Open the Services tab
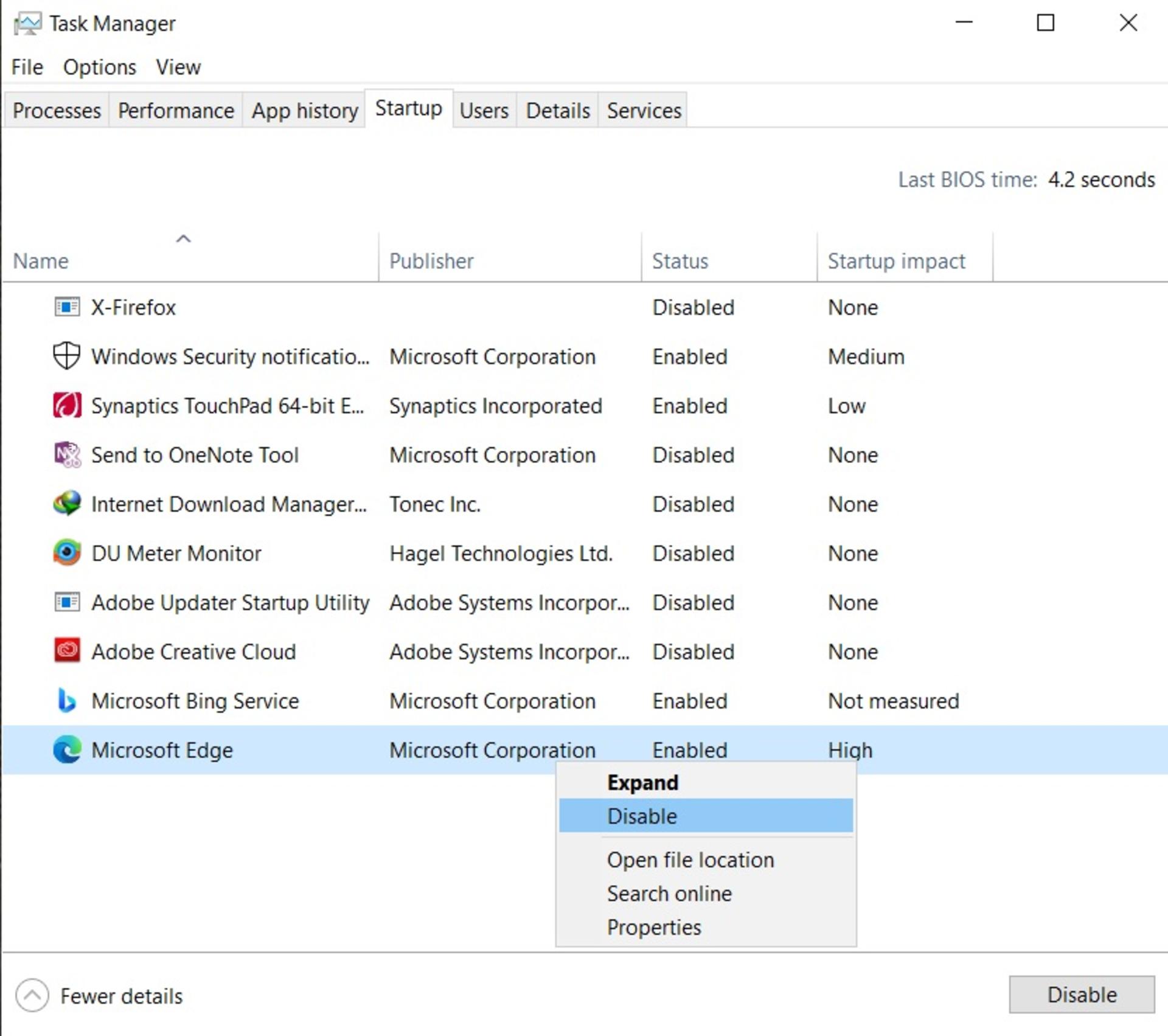 click(644, 110)
